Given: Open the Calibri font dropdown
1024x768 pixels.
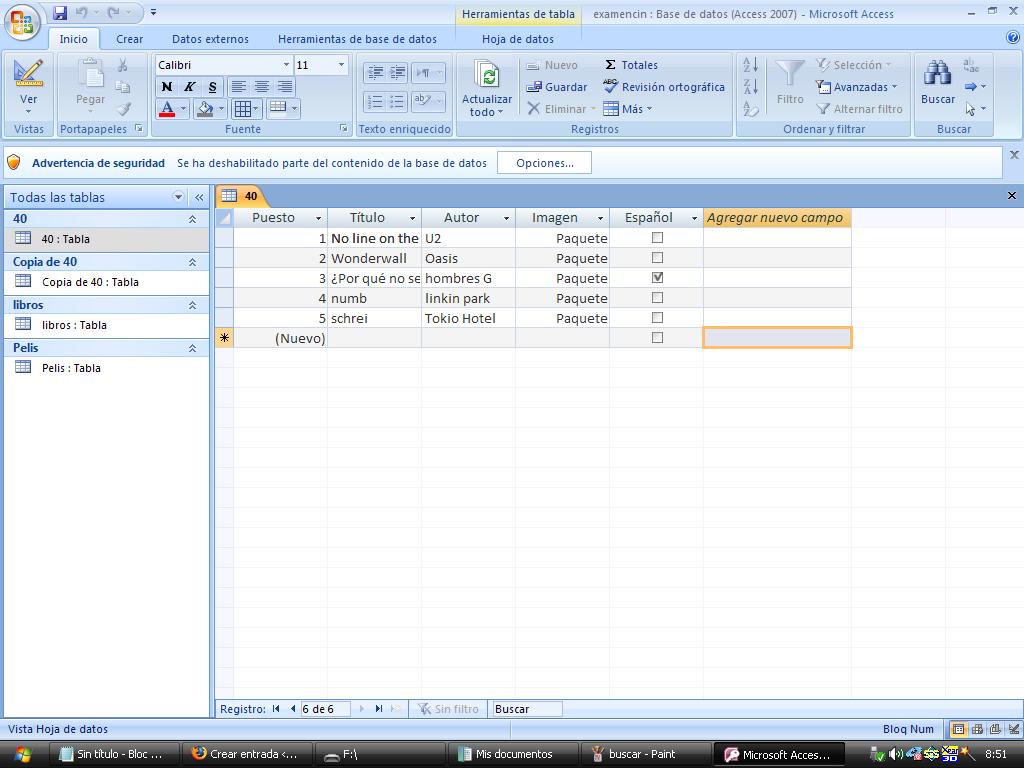Looking at the screenshot, I should point(286,63).
